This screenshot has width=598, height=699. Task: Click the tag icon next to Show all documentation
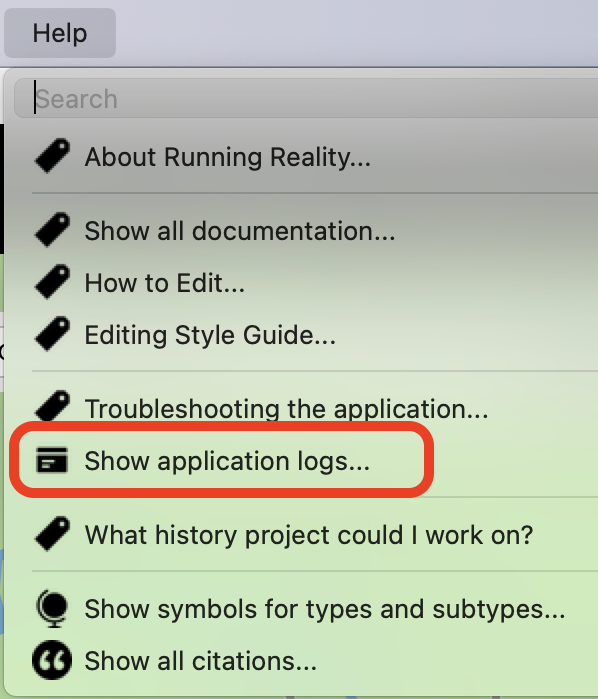(52, 230)
